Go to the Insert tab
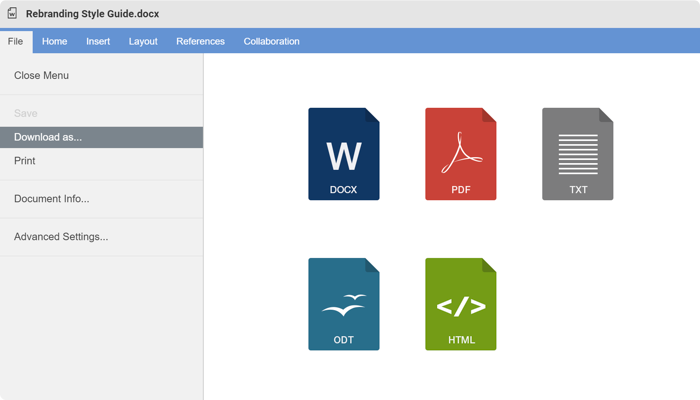 (x=98, y=42)
